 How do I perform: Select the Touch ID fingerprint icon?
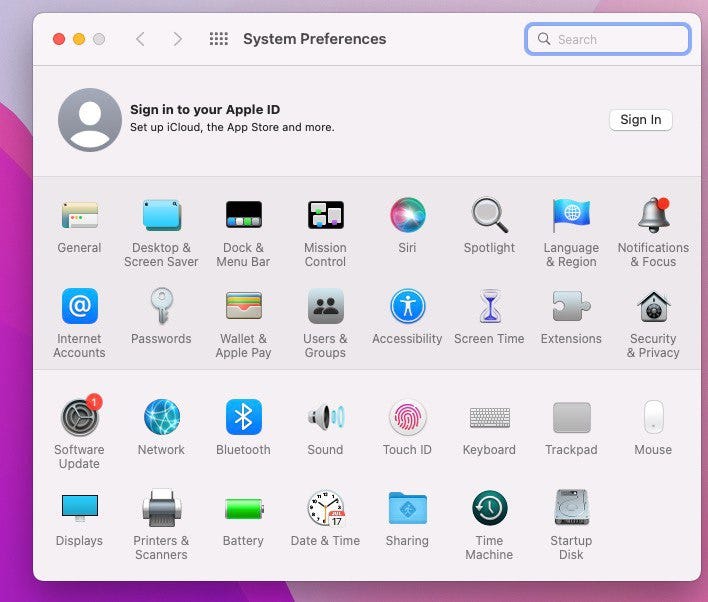(x=407, y=417)
